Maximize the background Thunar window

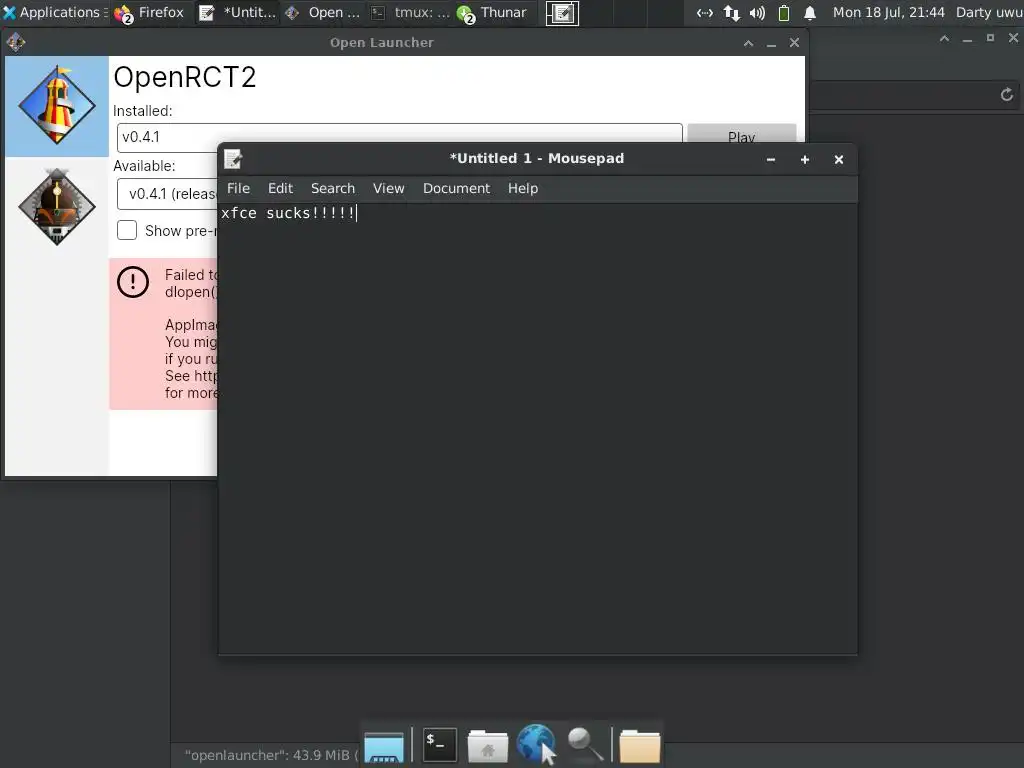(x=990, y=39)
